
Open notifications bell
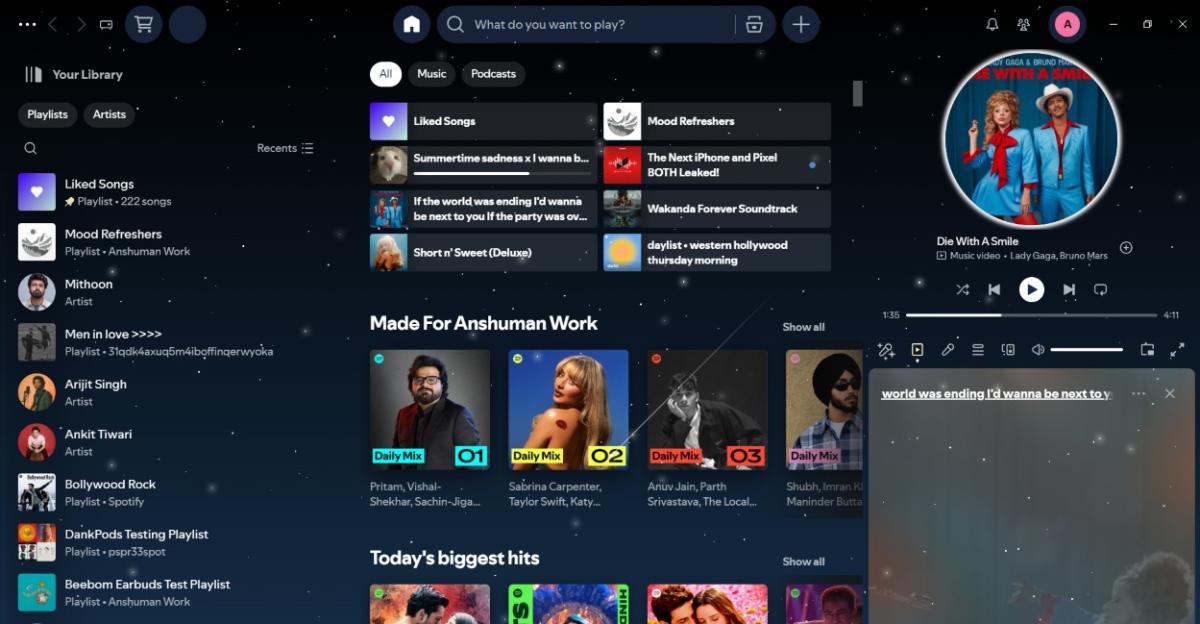point(991,24)
